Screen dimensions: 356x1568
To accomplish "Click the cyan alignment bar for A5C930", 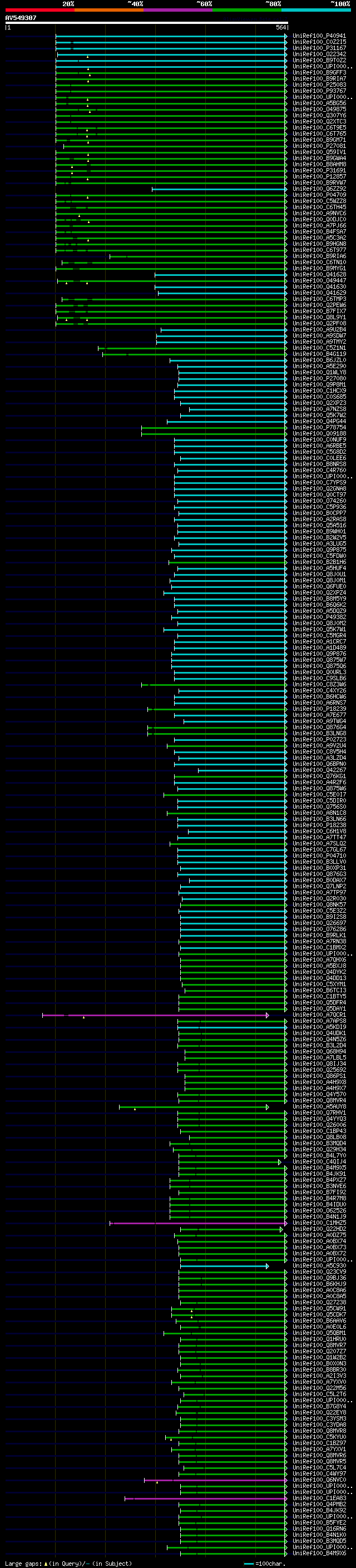I will click(x=225, y=1266).
